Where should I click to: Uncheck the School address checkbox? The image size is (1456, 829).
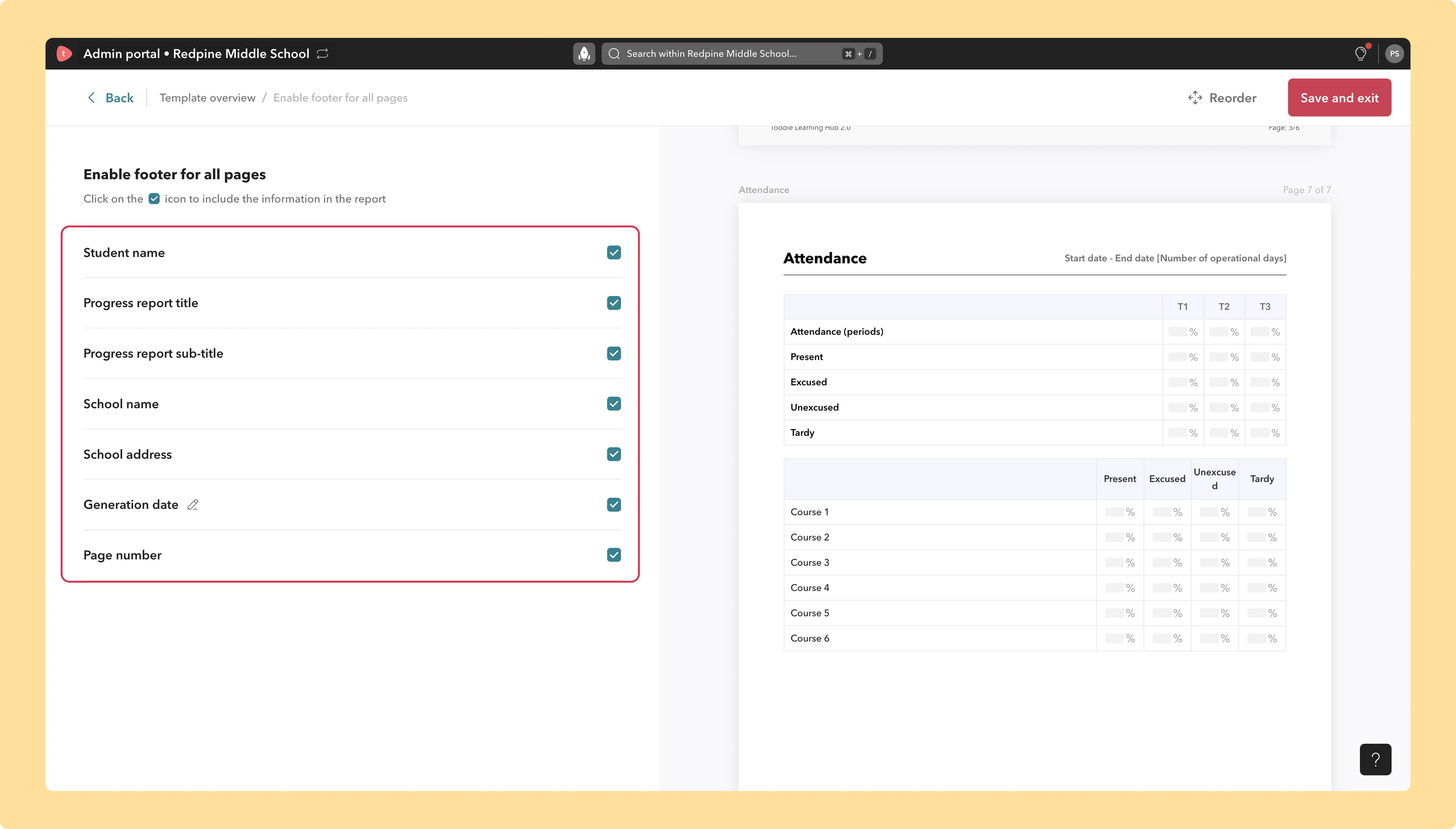[614, 454]
